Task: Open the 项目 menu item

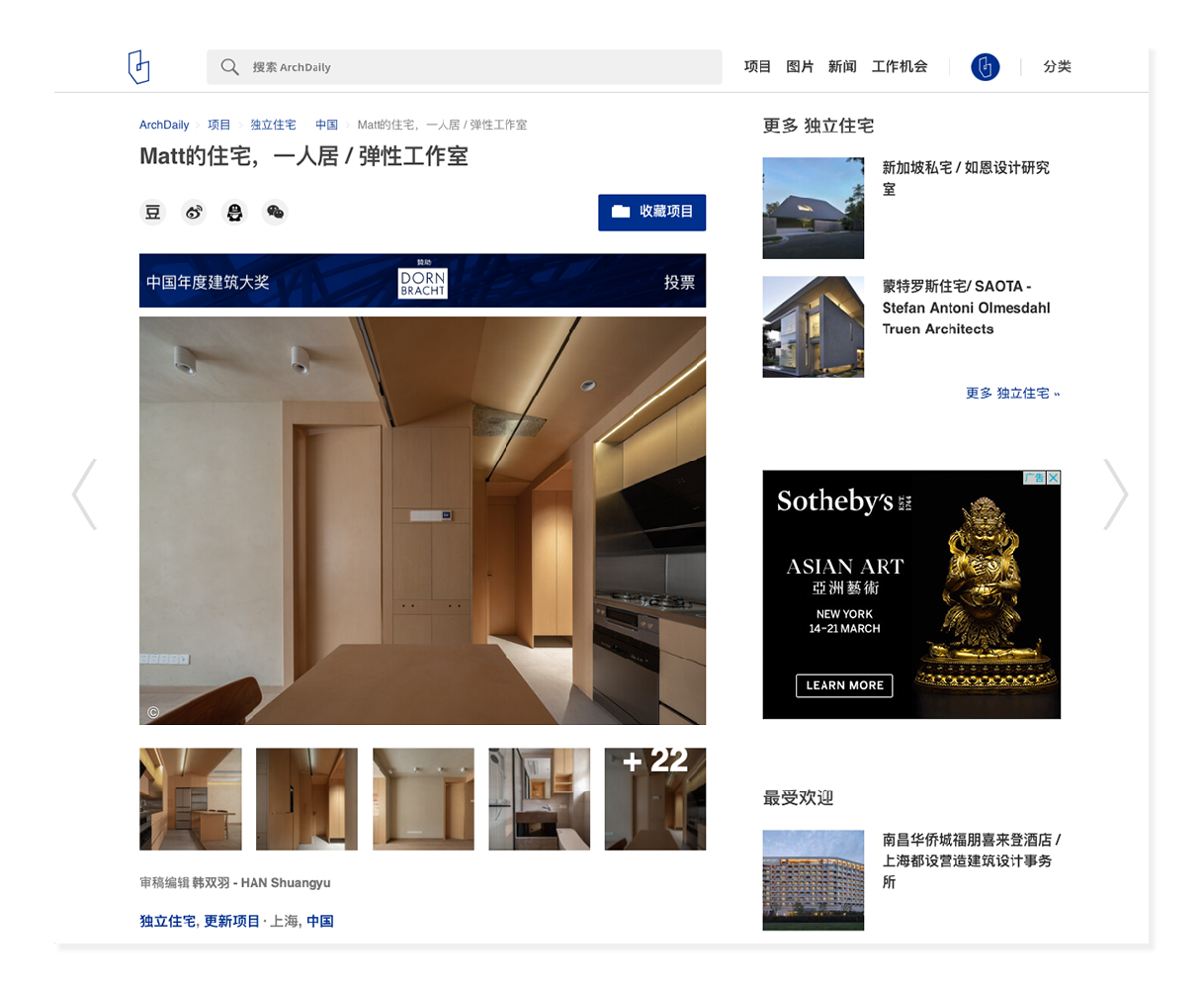Action: (757, 67)
